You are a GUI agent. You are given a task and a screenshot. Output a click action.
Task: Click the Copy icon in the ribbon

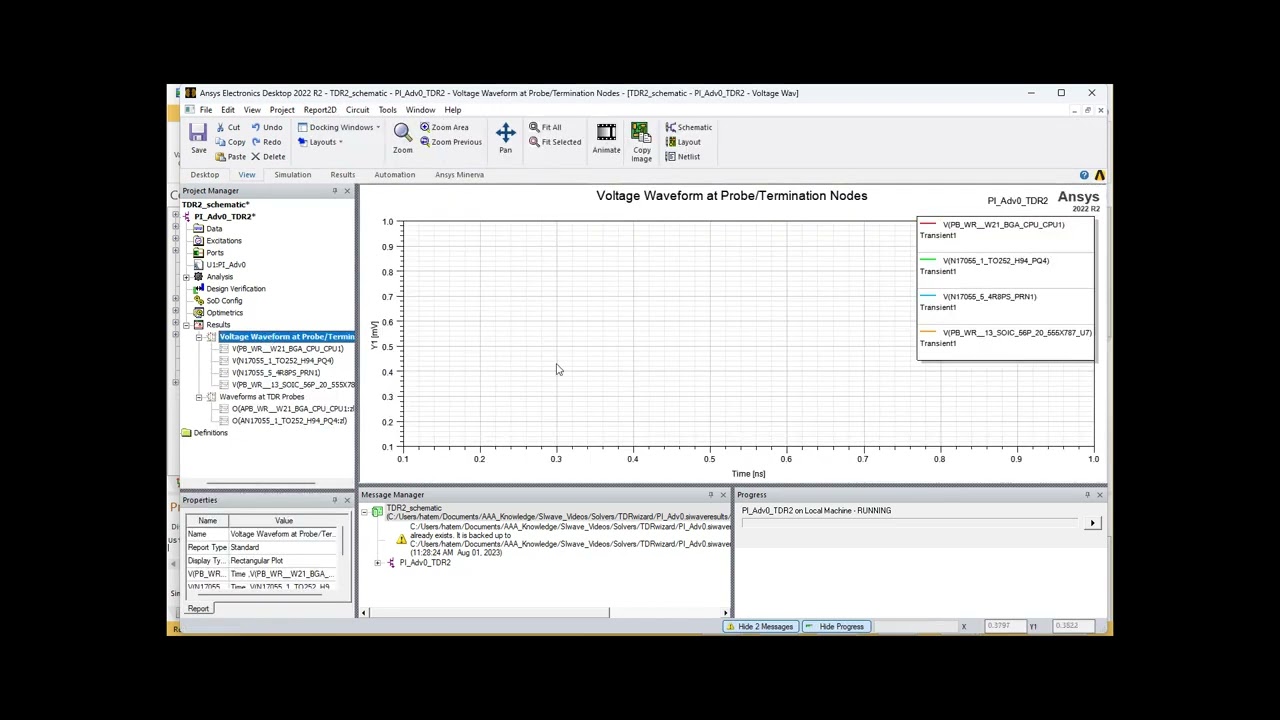coord(220,142)
